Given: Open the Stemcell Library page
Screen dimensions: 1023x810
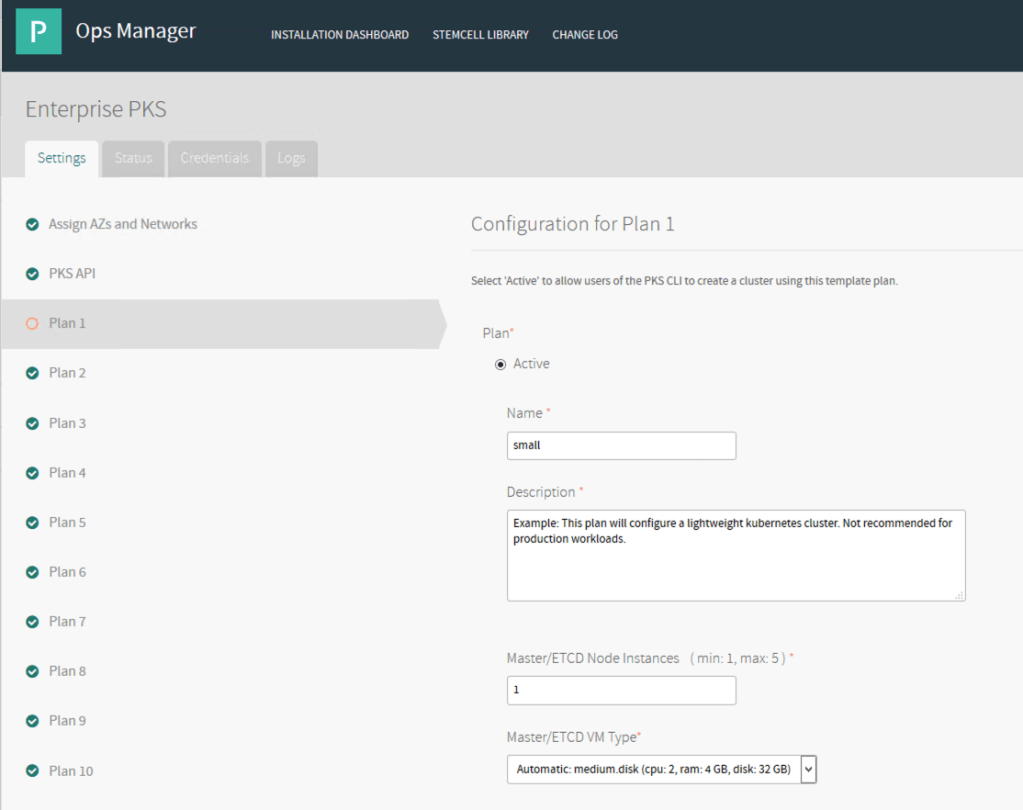Looking at the screenshot, I should 480,35.
